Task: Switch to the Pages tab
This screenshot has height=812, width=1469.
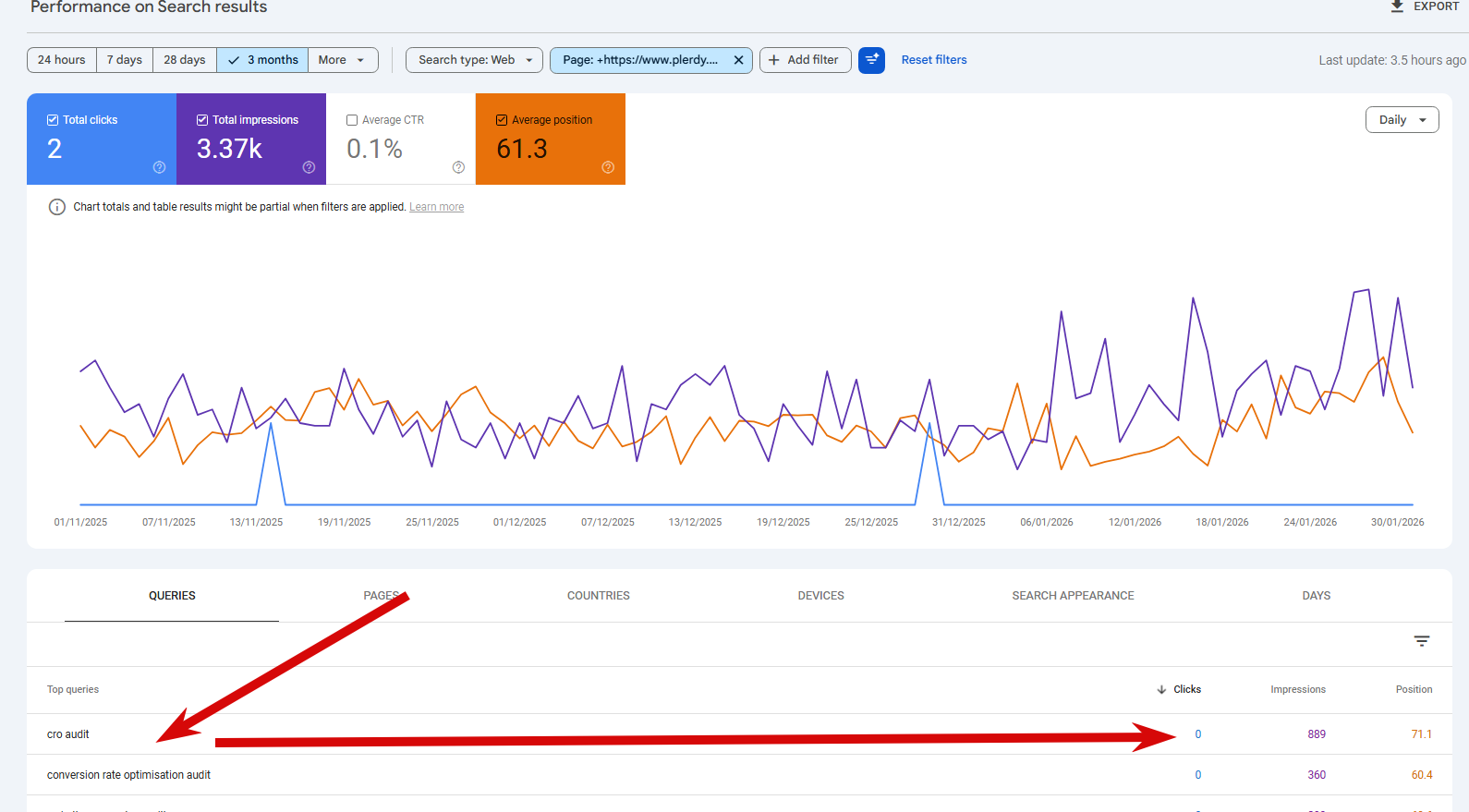Action: (382, 596)
